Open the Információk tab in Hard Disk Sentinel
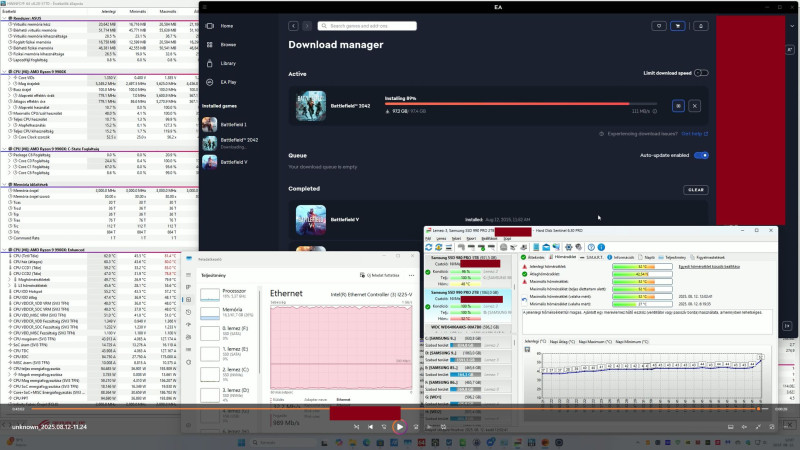Screen dimensions: 800x450 pyautogui.click(x=620, y=258)
